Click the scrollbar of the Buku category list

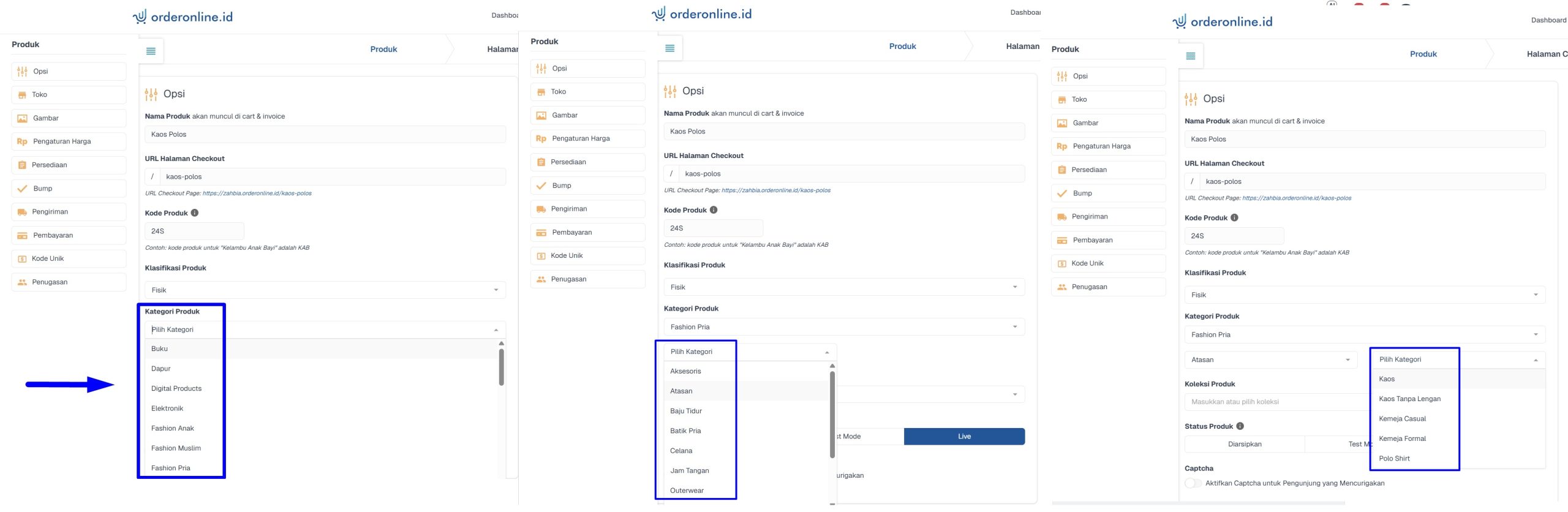pos(501,367)
